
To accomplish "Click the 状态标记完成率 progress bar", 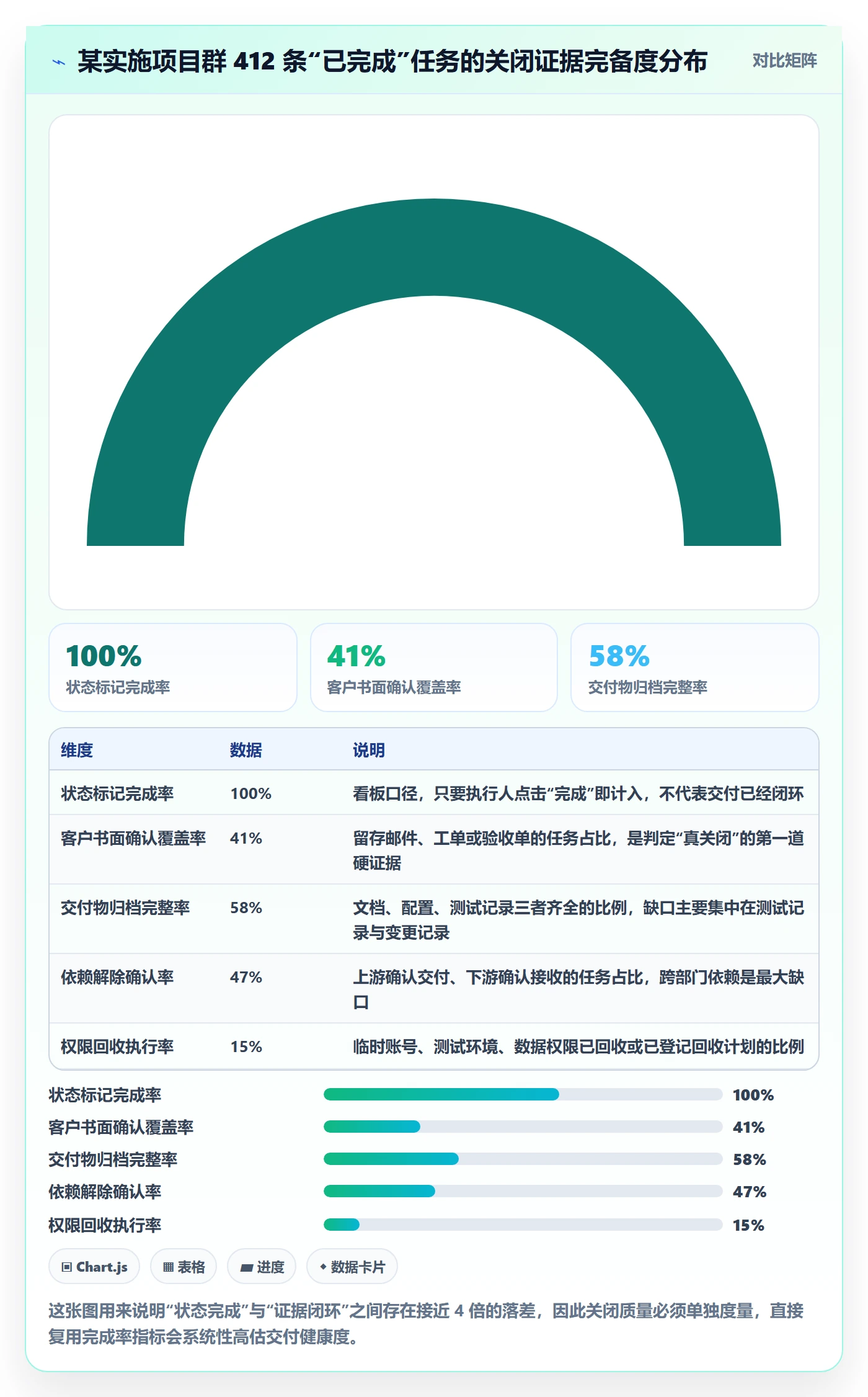I will (x=523, y=1094).
